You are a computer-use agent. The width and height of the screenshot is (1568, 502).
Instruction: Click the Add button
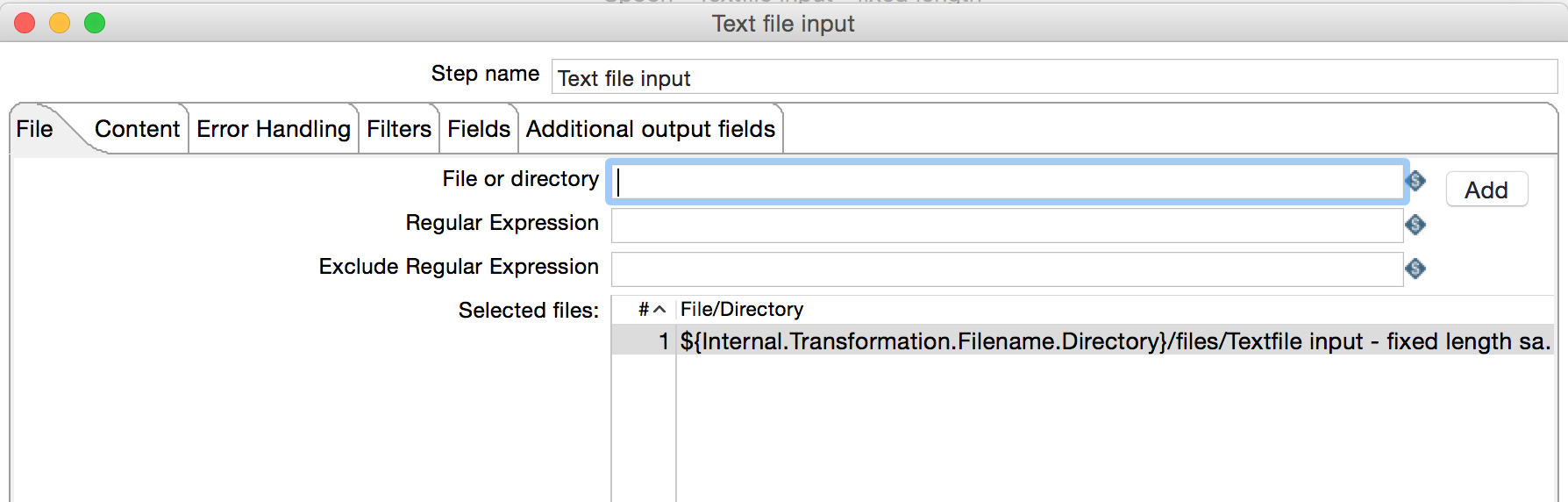1486,190
